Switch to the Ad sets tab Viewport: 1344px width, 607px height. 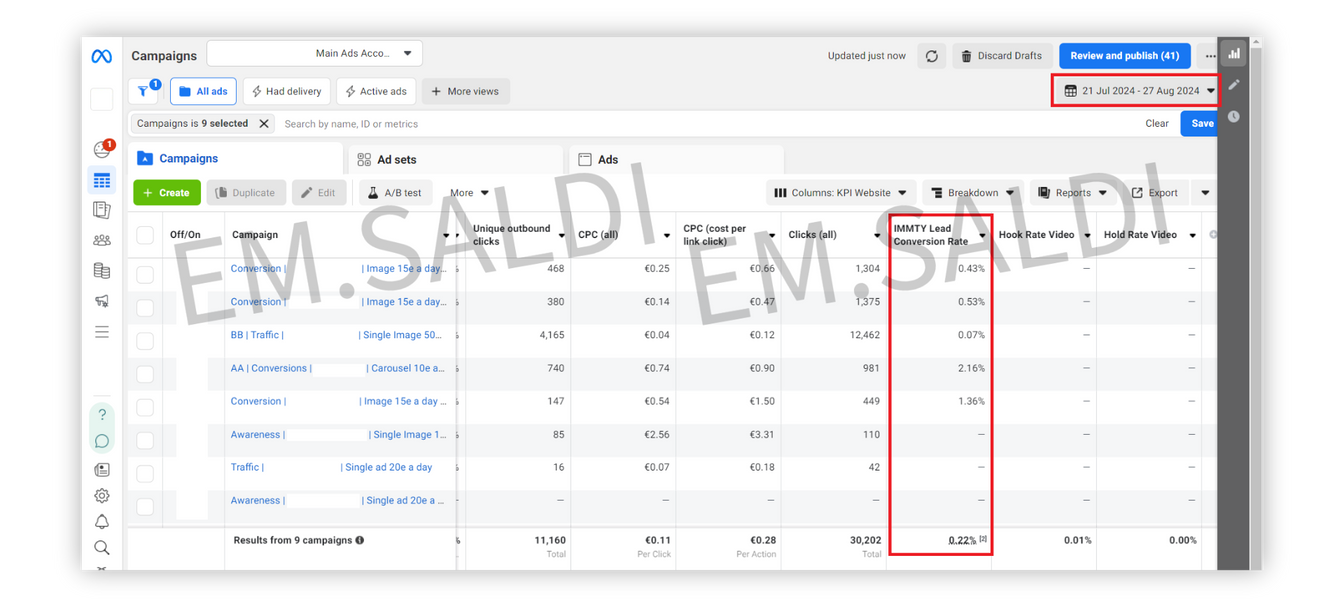(x=455, y=160)
